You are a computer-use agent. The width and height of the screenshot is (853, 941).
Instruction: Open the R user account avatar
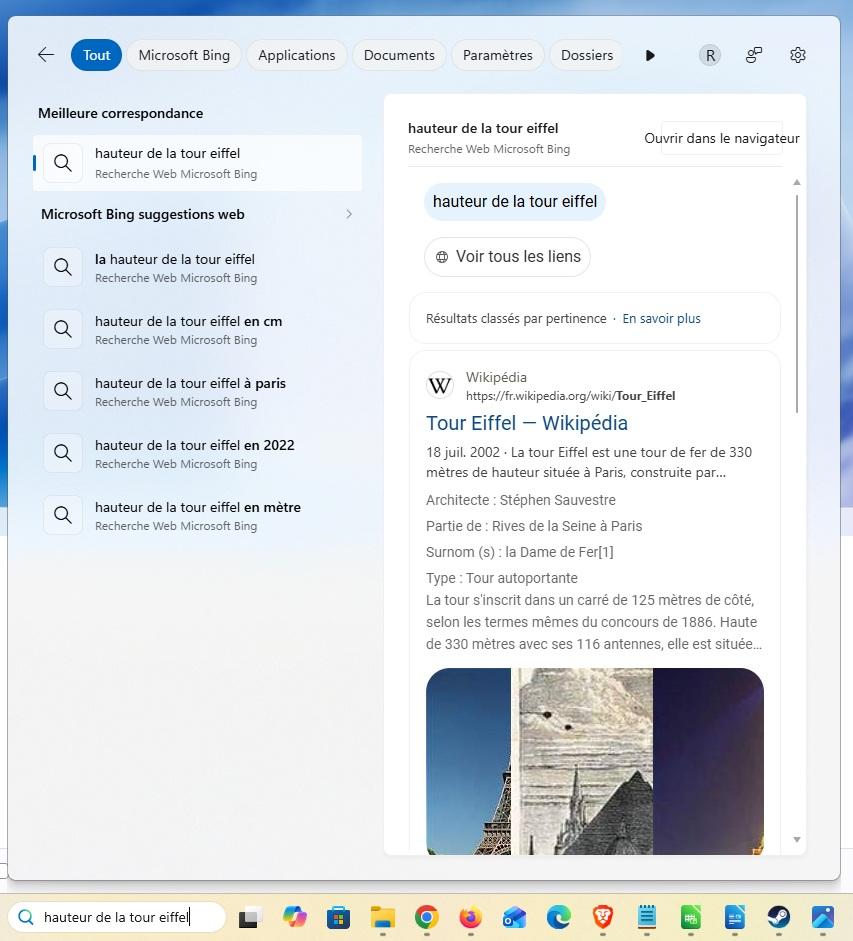point(710,56)
